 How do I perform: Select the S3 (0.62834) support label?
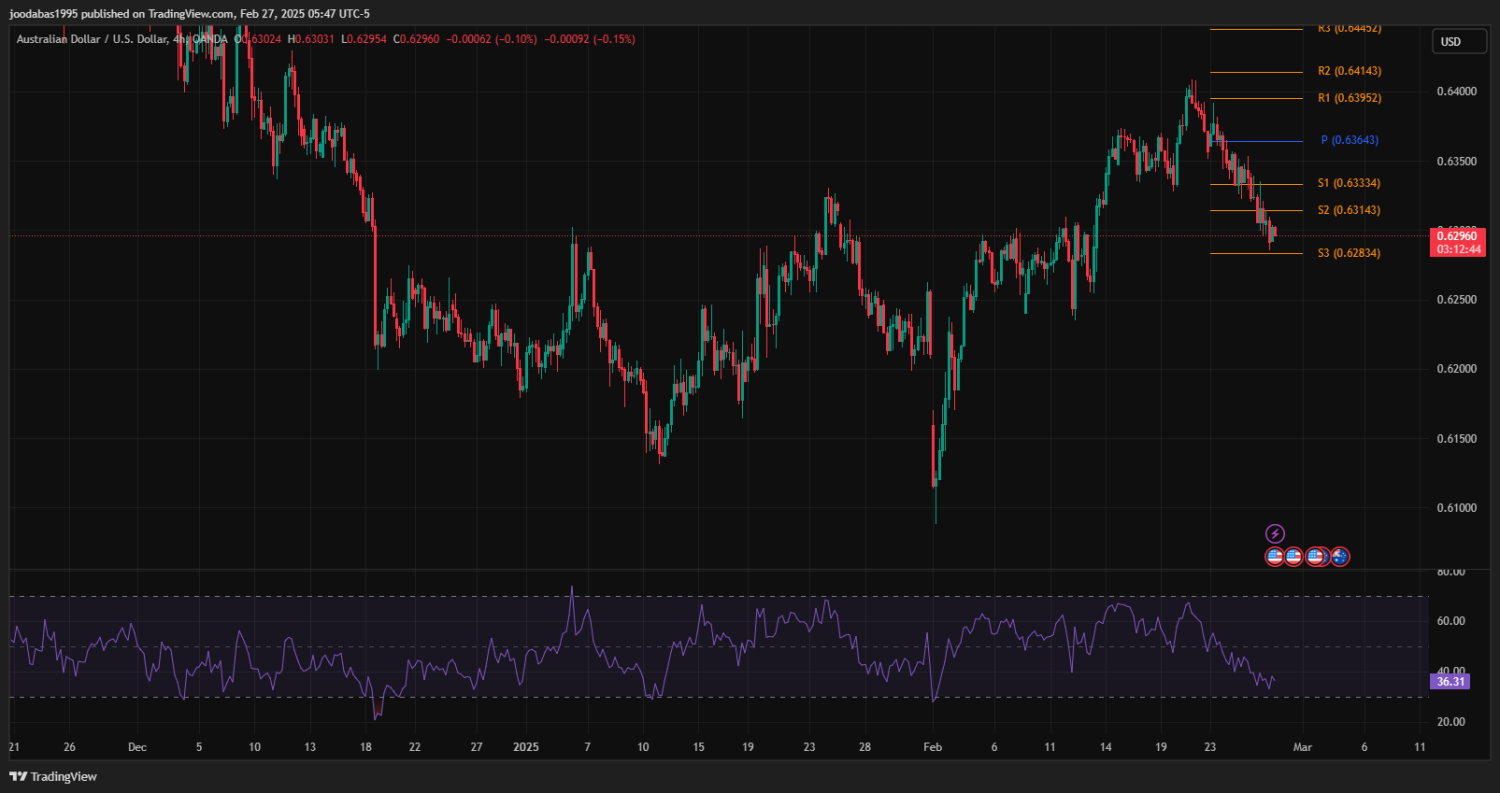[x=1349, y=253]
